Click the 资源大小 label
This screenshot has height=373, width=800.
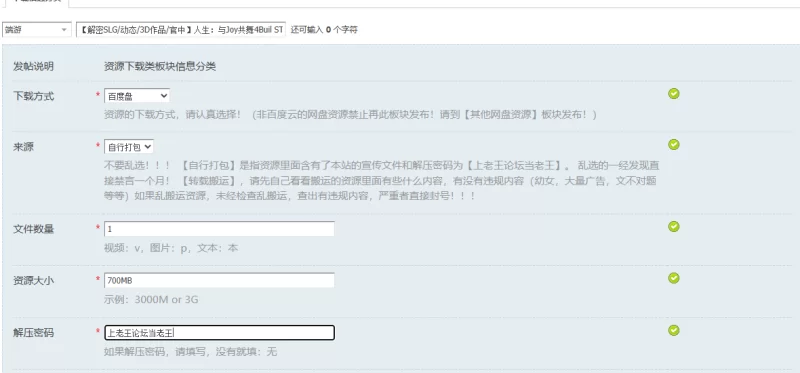tap(33, 280)
